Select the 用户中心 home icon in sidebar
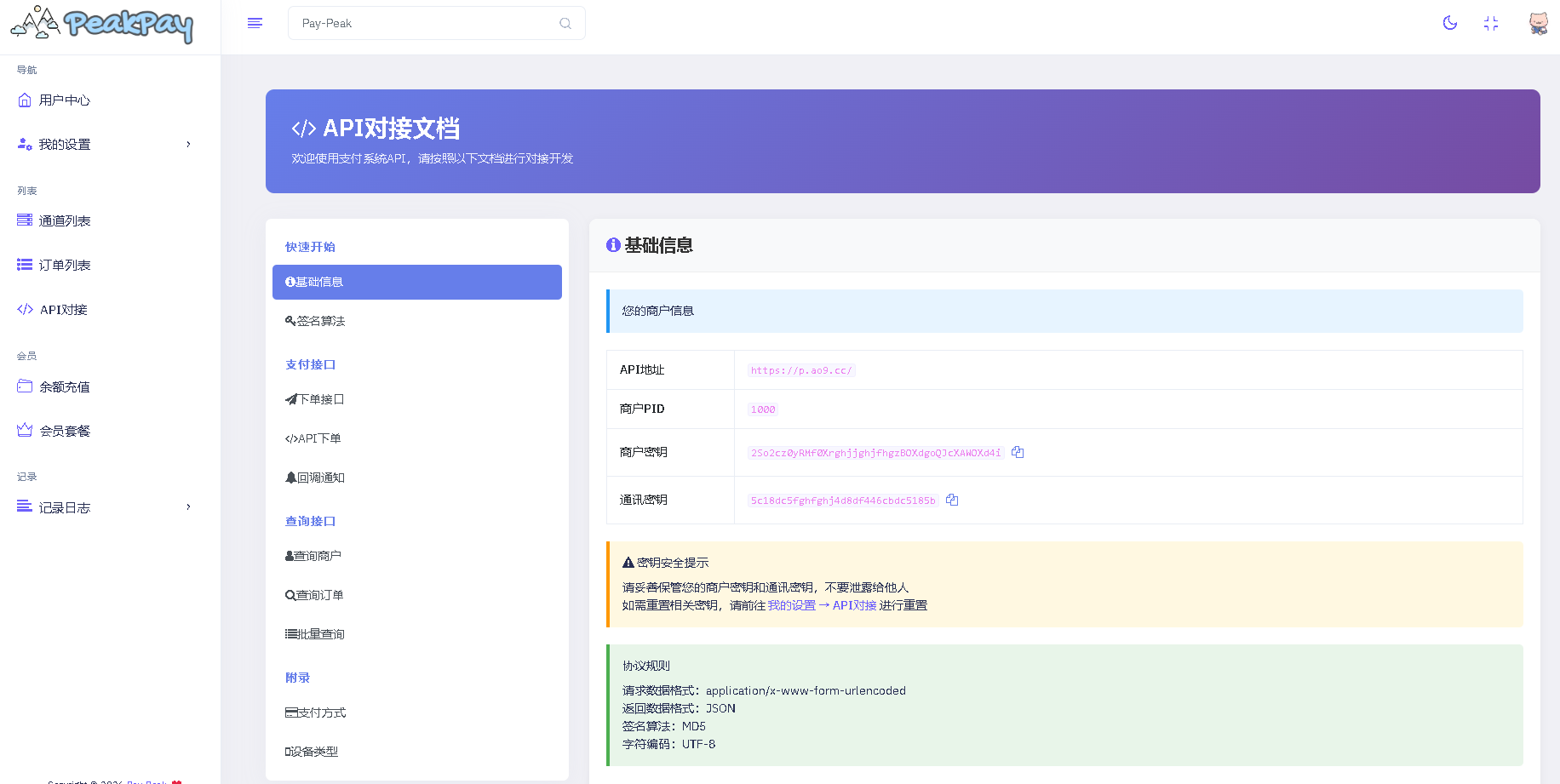 click(24, 100)
